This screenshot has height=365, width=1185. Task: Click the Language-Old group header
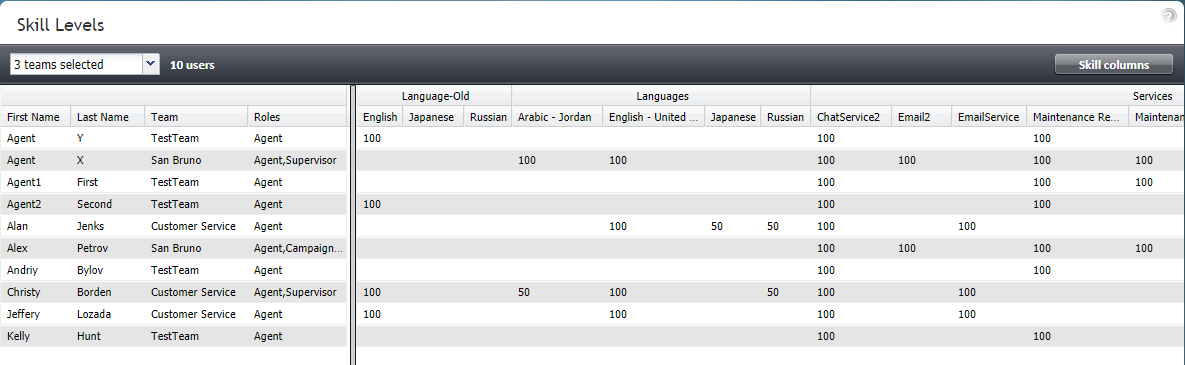pos(435,96)
